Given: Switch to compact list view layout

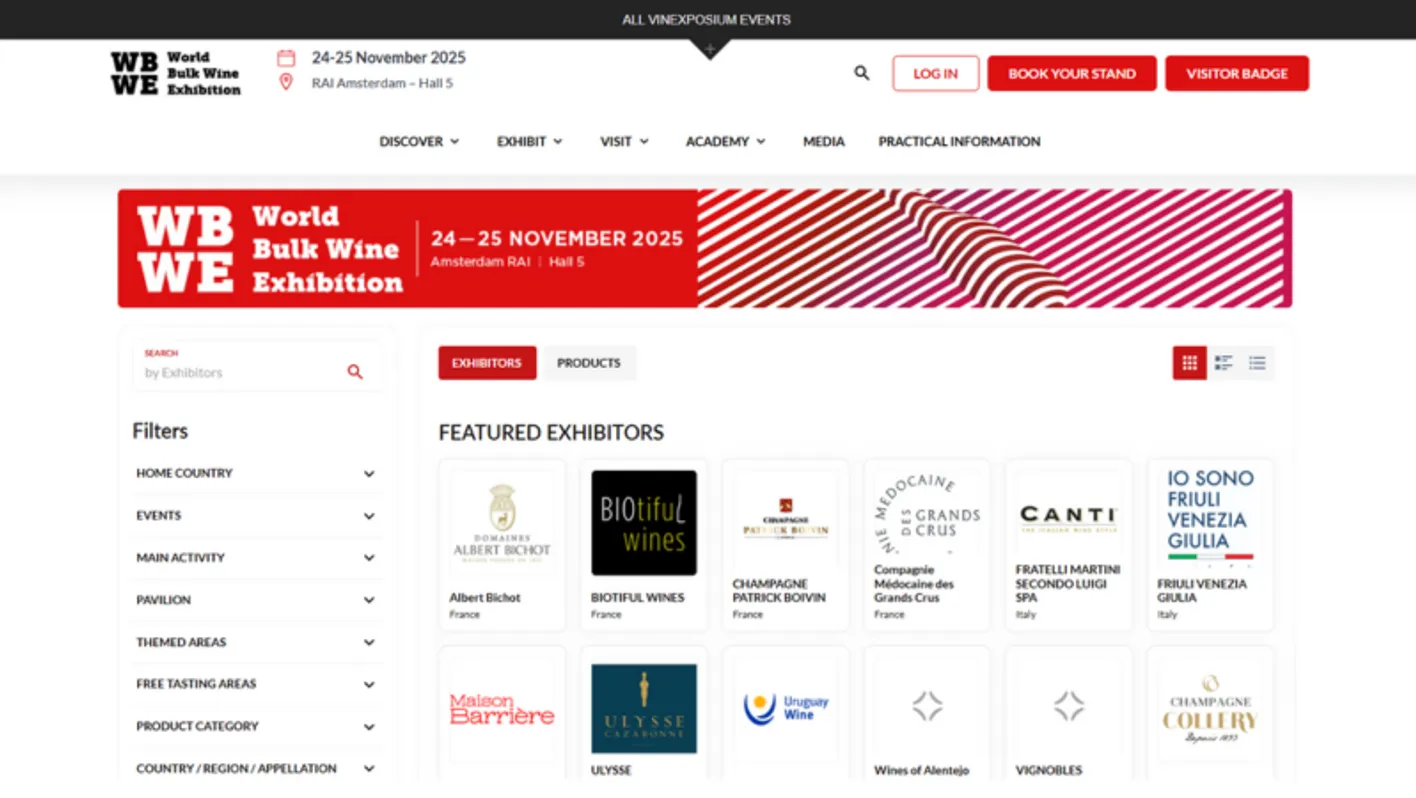Looking at the screenshot, I should tap(1257, 363).
